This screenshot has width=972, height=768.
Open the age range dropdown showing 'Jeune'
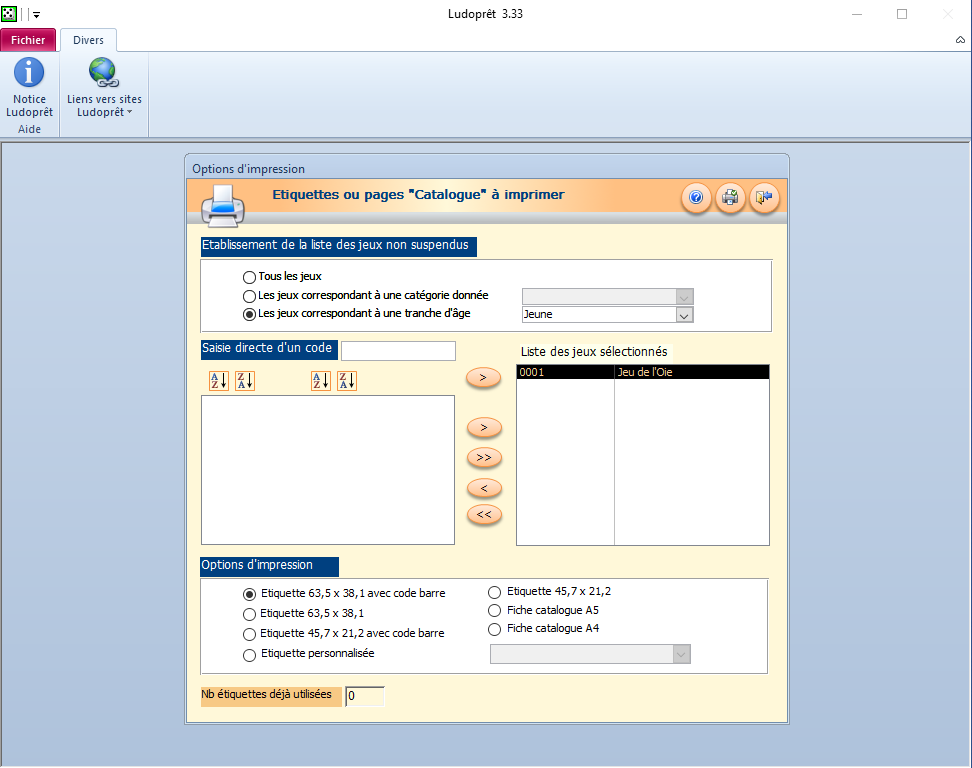click(x=684, y=314)
